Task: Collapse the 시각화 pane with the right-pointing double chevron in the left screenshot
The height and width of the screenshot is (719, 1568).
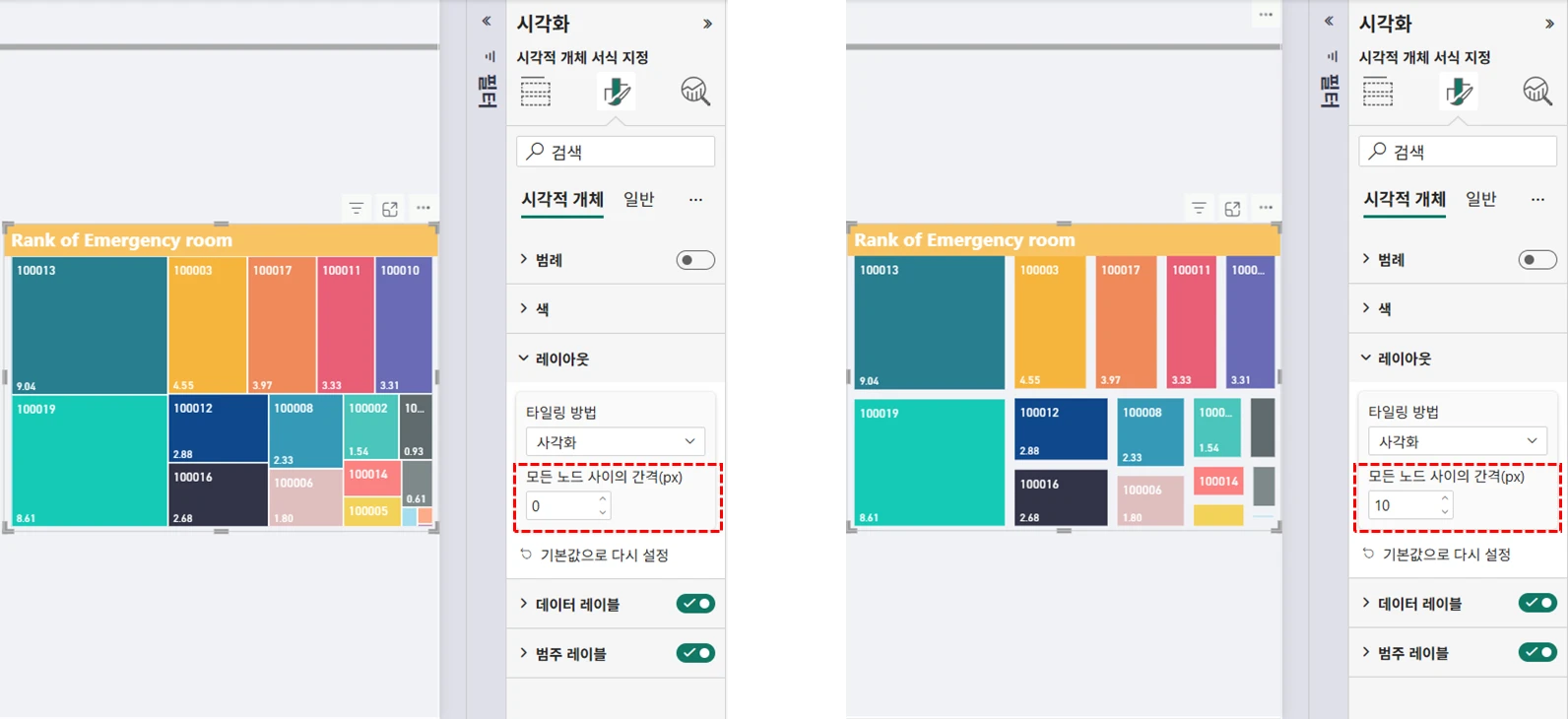Action: [x=707, y=24]
